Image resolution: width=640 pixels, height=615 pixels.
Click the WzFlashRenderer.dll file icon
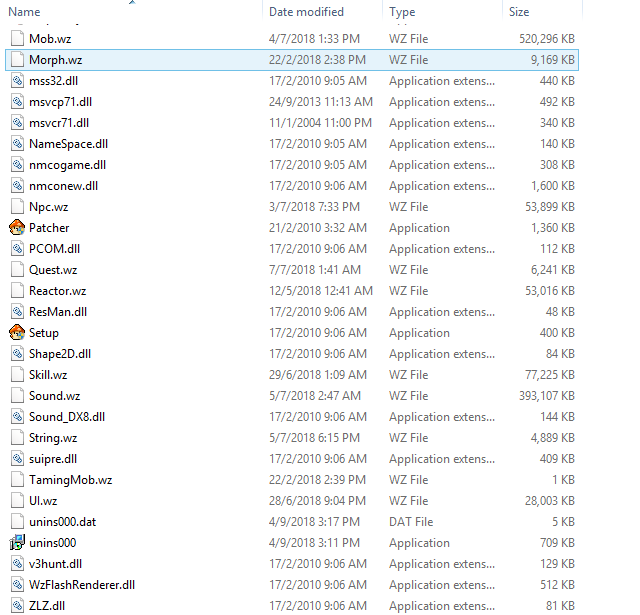(17, 585)
